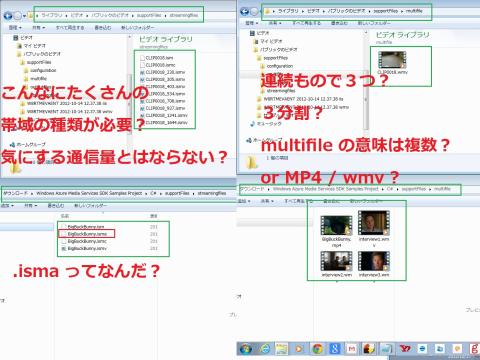
Task: Click the Gmail icon on the taskbar
Action: pyautogui.click(x=352, y=349)
